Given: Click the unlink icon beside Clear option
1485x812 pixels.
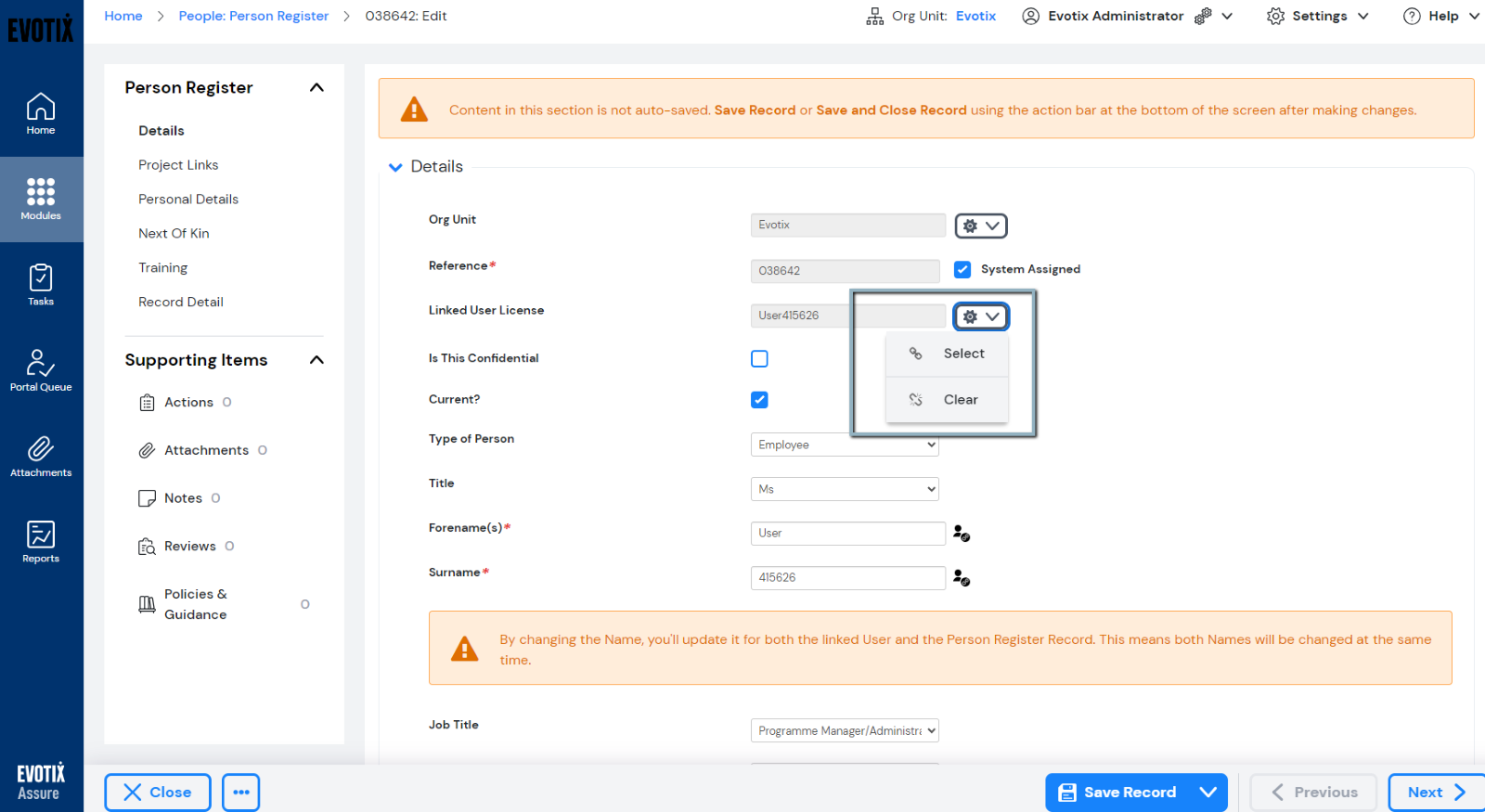Looking at the screenshot, I should tap(915, 399).
